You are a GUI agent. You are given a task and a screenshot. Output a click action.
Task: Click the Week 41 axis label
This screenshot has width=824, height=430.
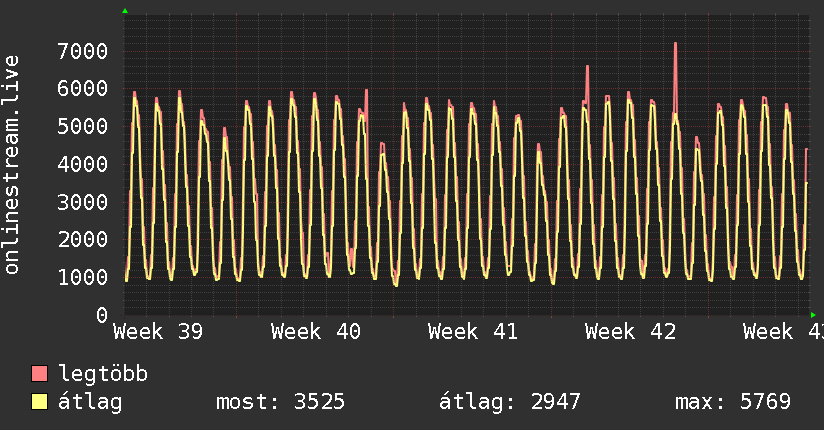[x=473, y=332]
